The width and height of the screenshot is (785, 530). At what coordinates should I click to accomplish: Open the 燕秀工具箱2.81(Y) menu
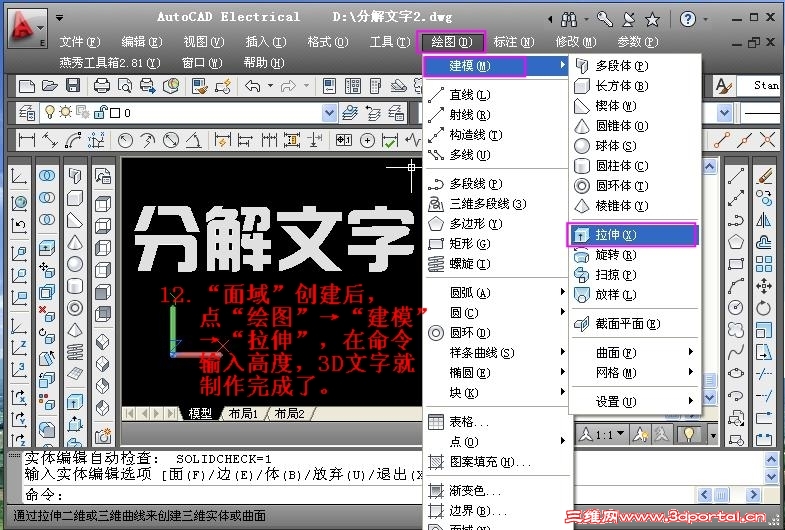point(110,63)
